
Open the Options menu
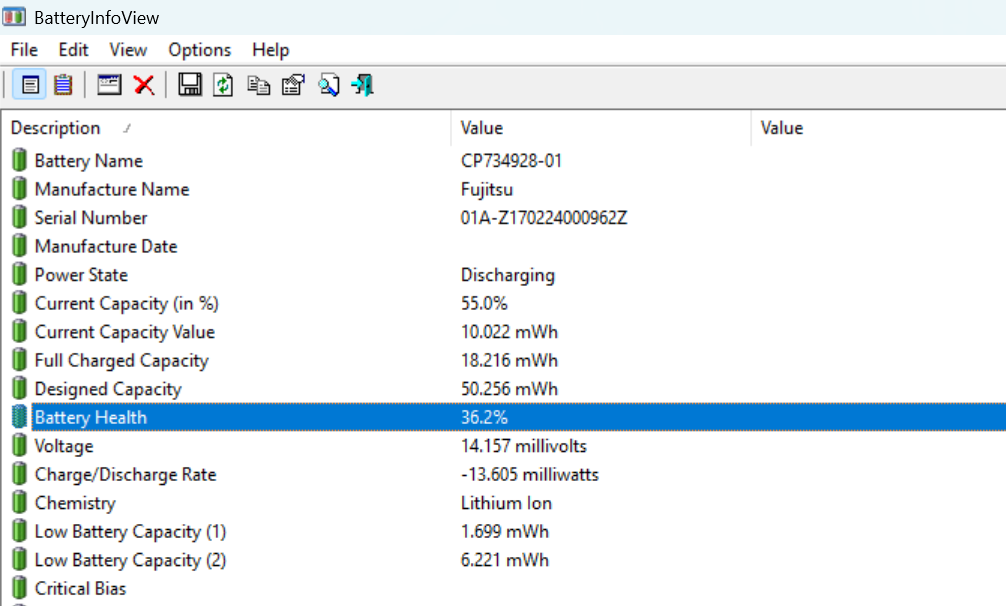pos(200,50)
